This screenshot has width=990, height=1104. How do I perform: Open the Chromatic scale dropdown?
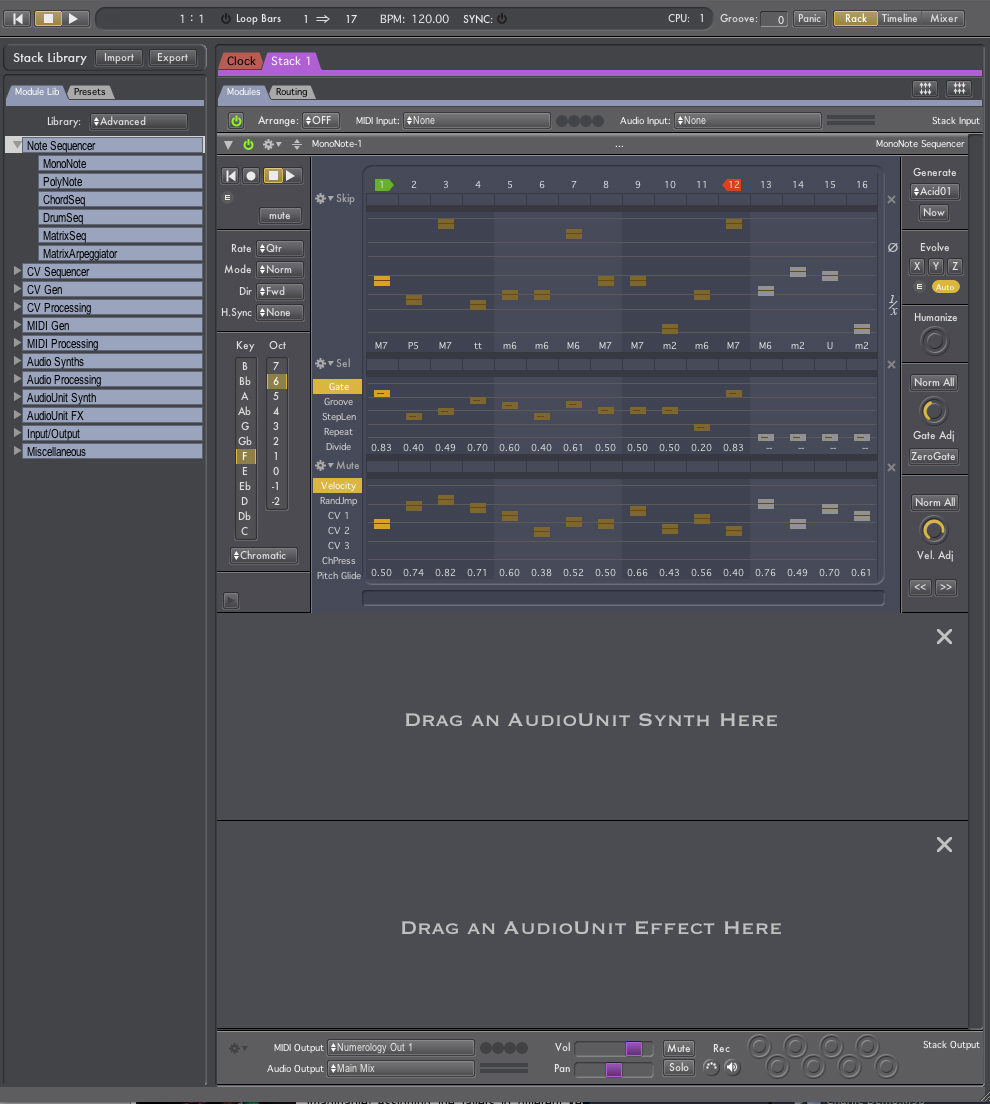[263, 556]
